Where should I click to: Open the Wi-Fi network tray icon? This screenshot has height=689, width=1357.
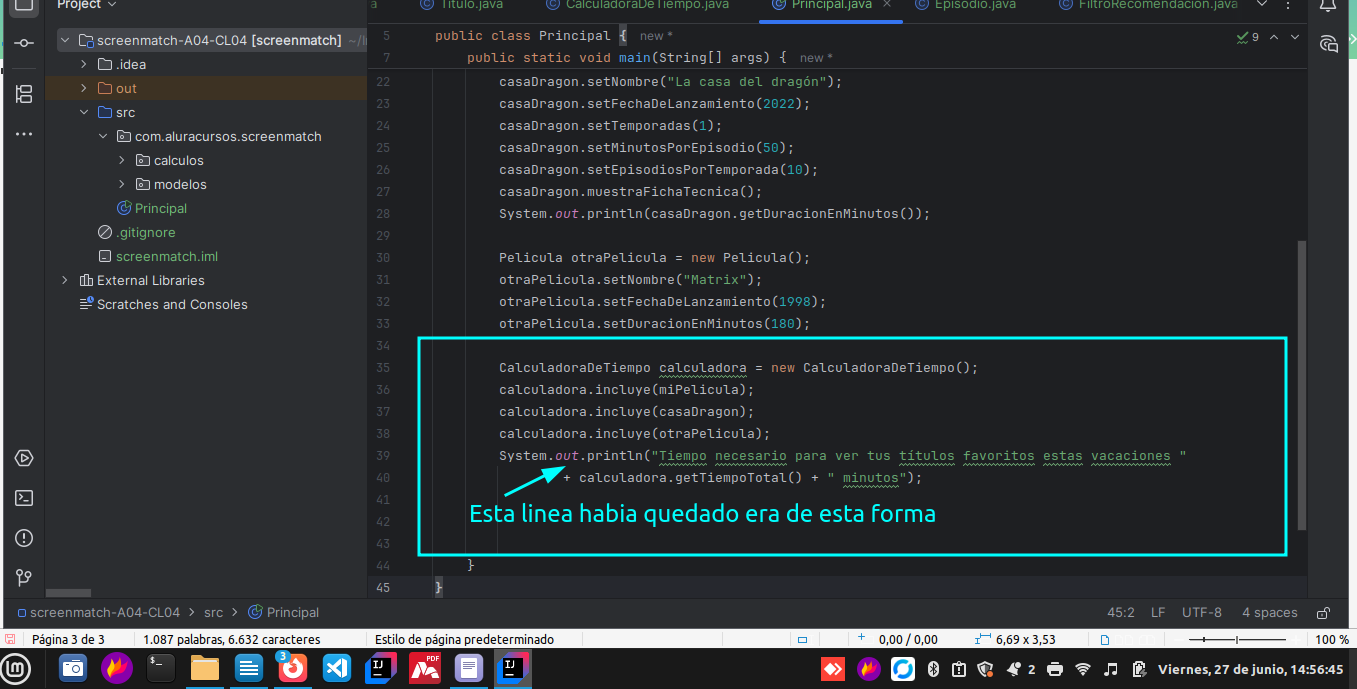pos(1083,668)
